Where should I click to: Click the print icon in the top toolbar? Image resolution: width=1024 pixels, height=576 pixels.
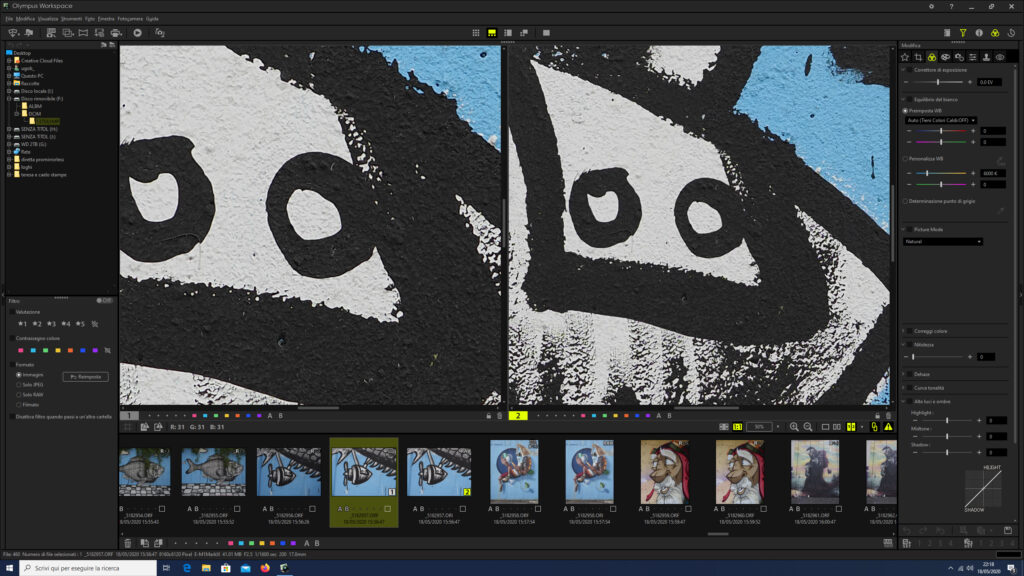tap(116, 33)
